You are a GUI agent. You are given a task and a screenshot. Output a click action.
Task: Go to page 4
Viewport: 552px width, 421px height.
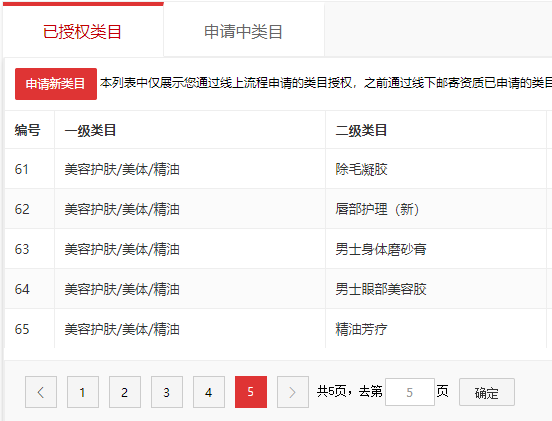pos(209,392)
